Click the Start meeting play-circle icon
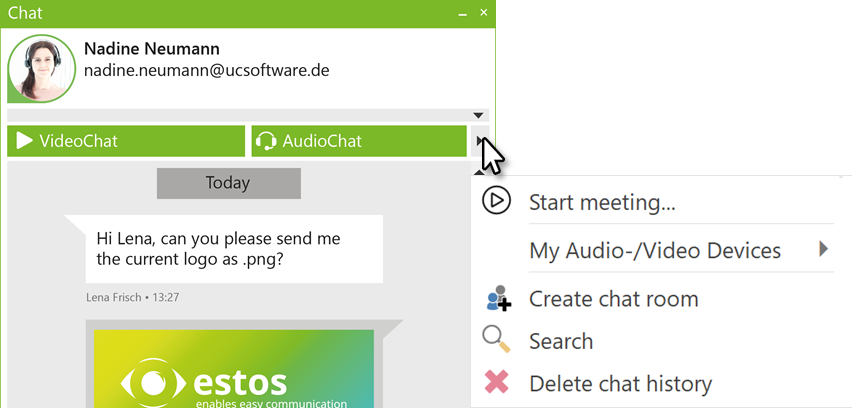Image resolution: width=852 pixels, height=408 pixels. (496, 201)
